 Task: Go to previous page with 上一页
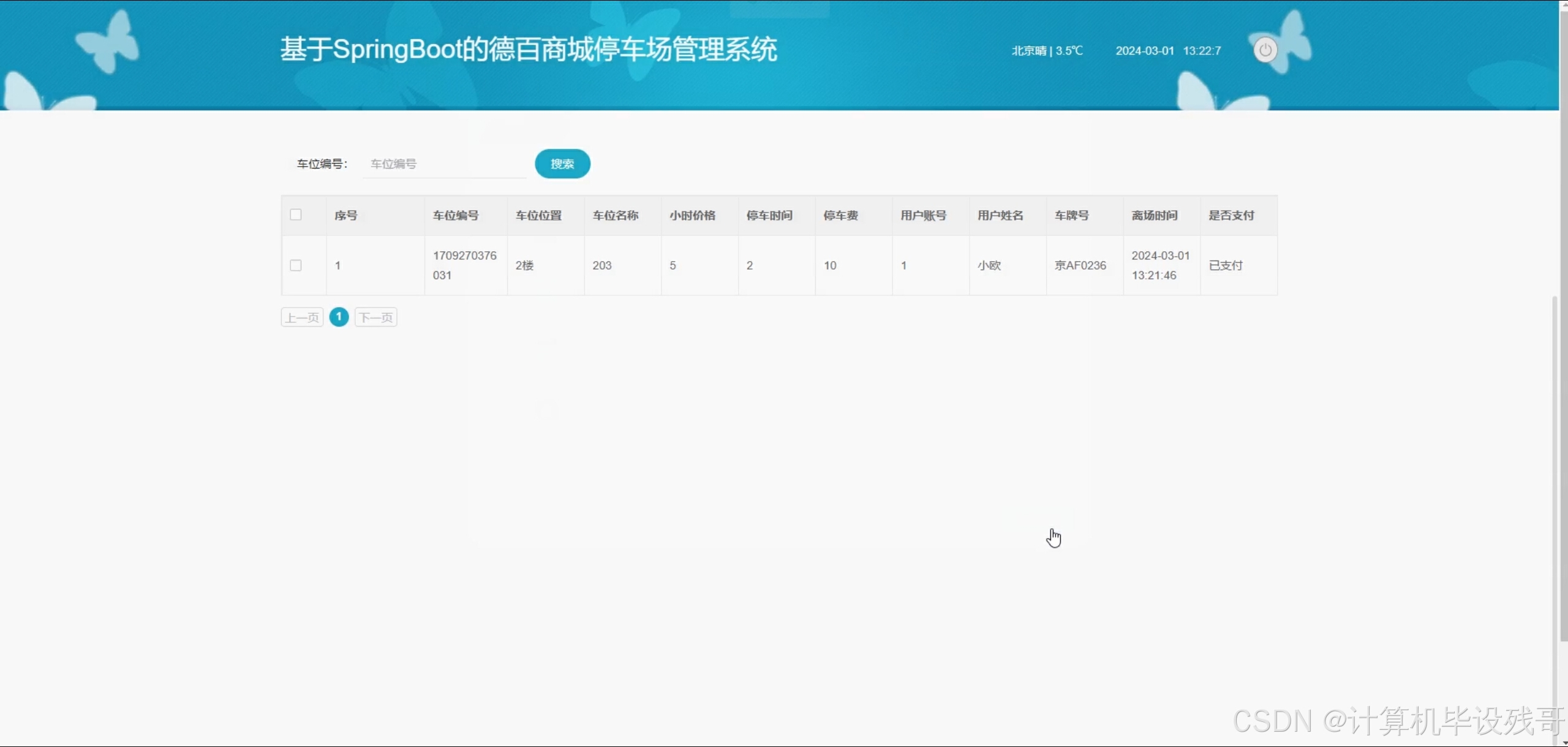302,317
